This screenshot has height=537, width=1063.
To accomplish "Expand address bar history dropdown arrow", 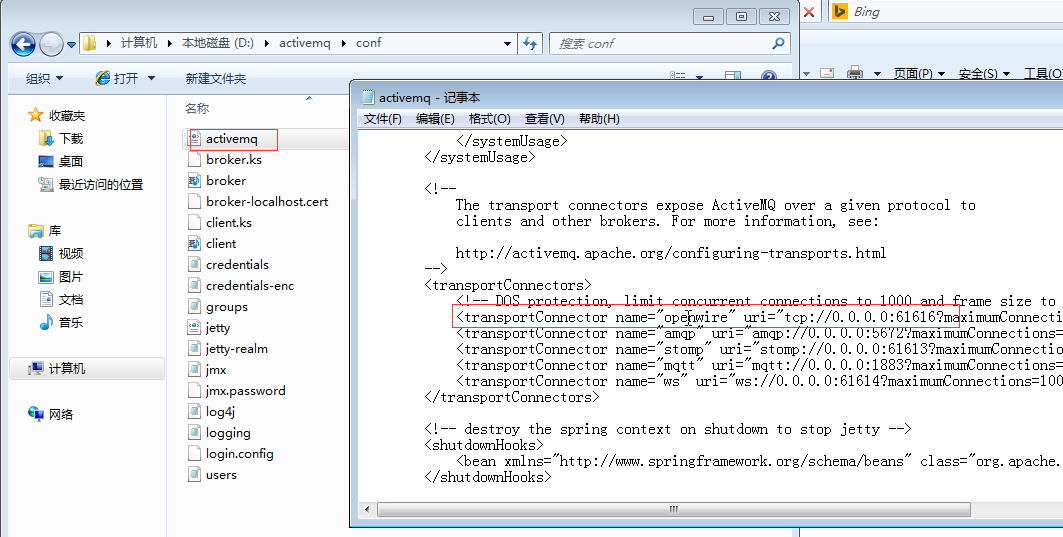I will (507, 43).
